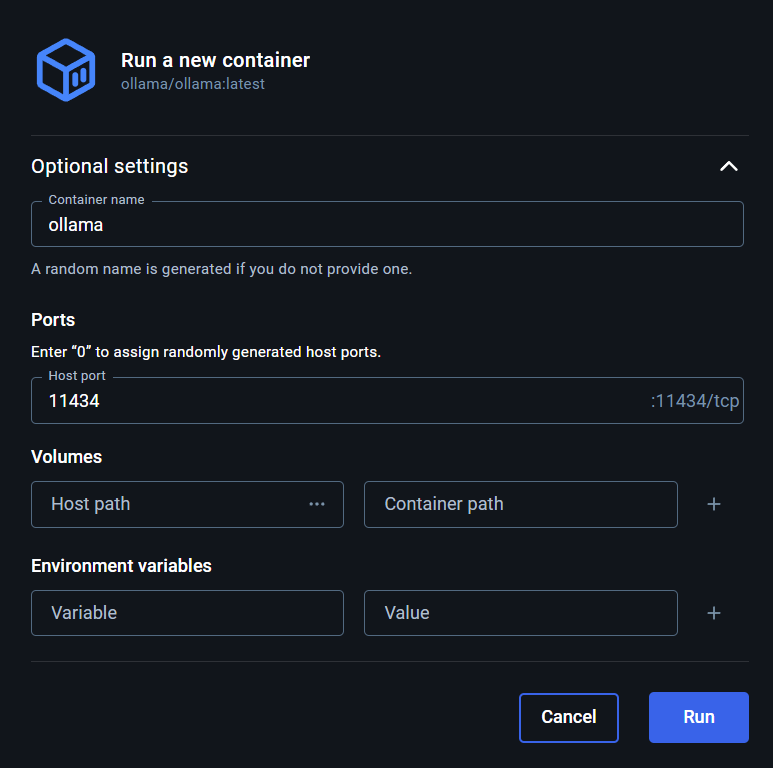Screen dimensions: 773x768
Task: Click the :11434/tcp container port label
Action: point(695,401)
